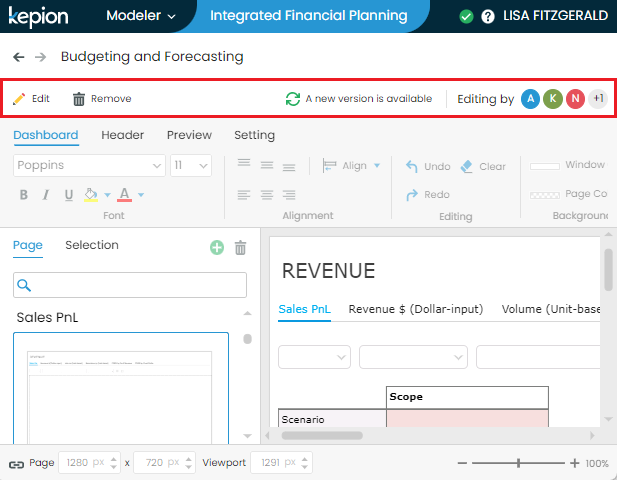
Task: Click the Undo button
Action: click(x=428, y=166)
